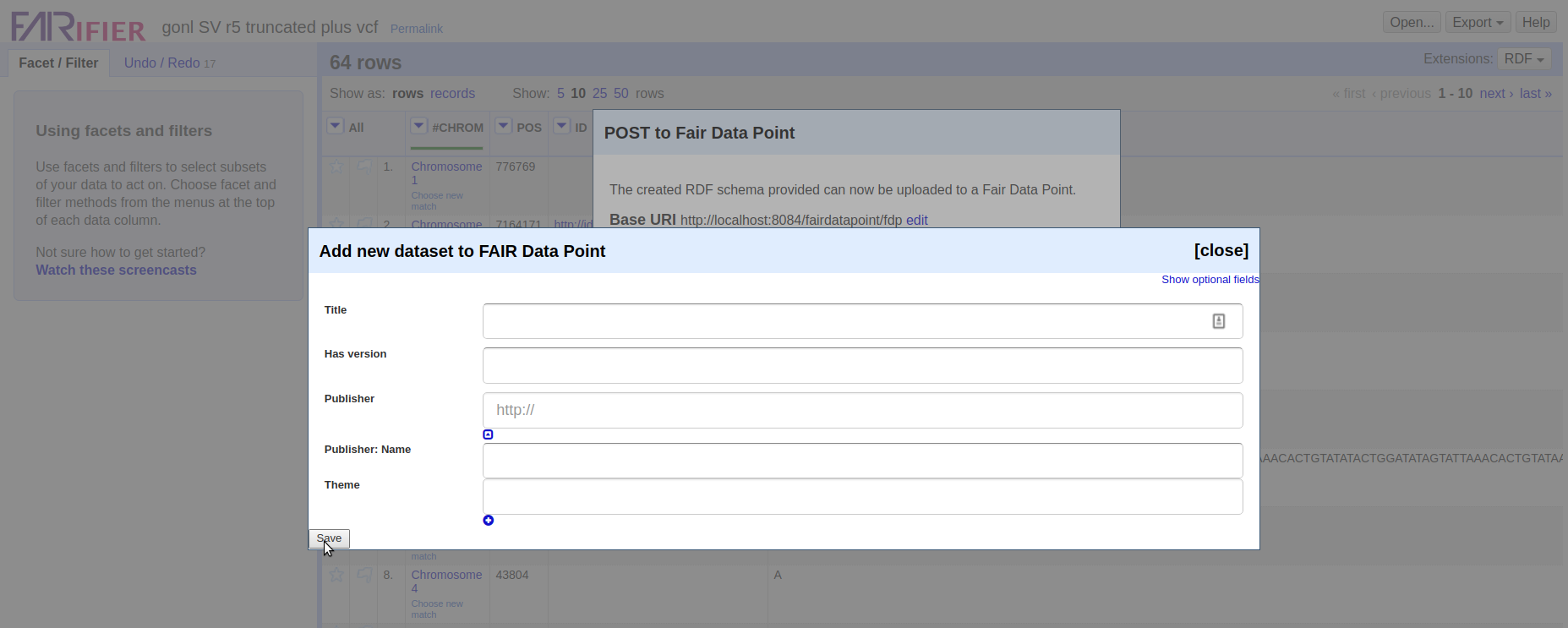
Task: Show data as rows
Action: click(407, 94)
